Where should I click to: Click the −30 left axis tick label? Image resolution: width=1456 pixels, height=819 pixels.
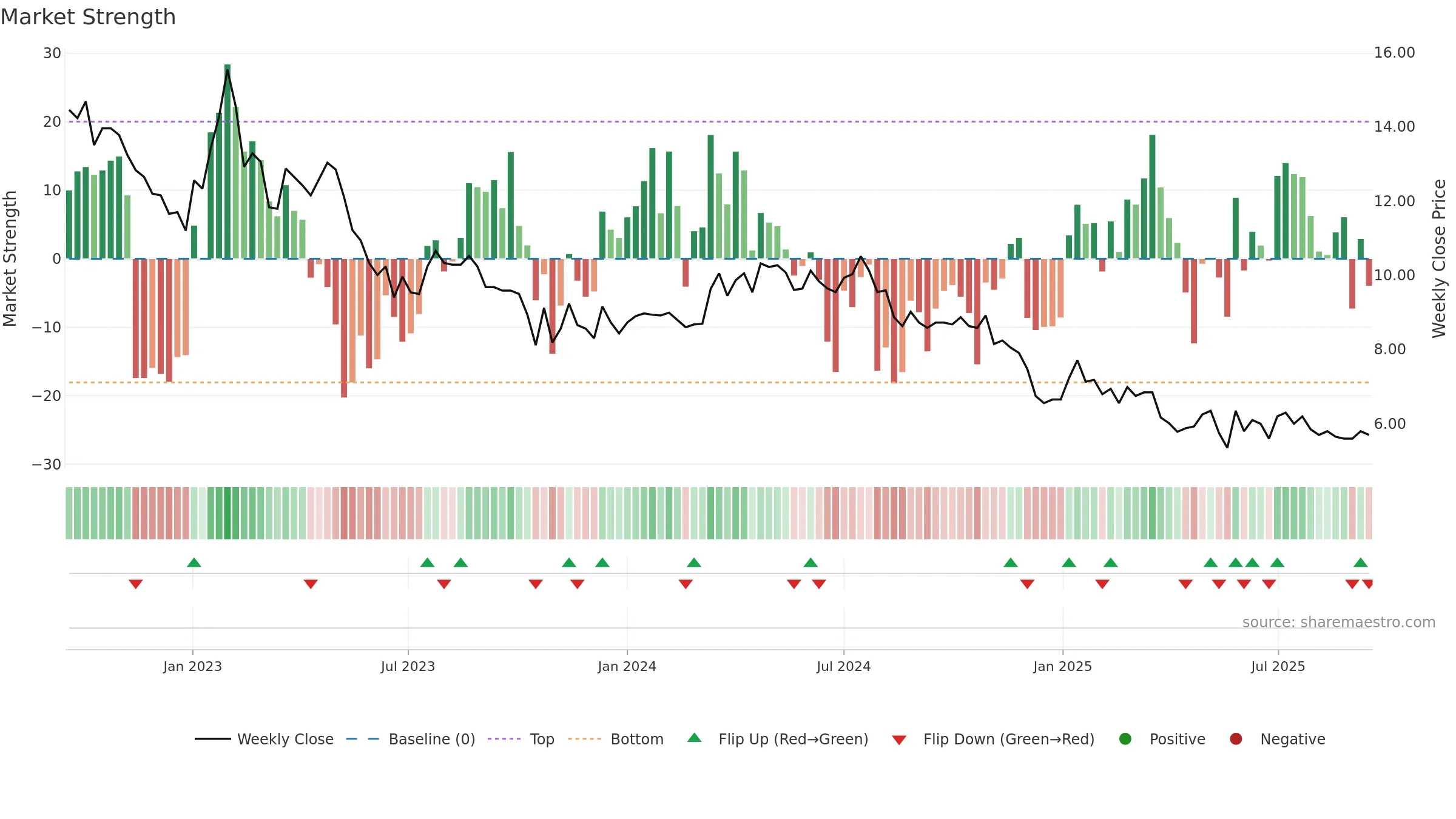click(x=47, y=465)
